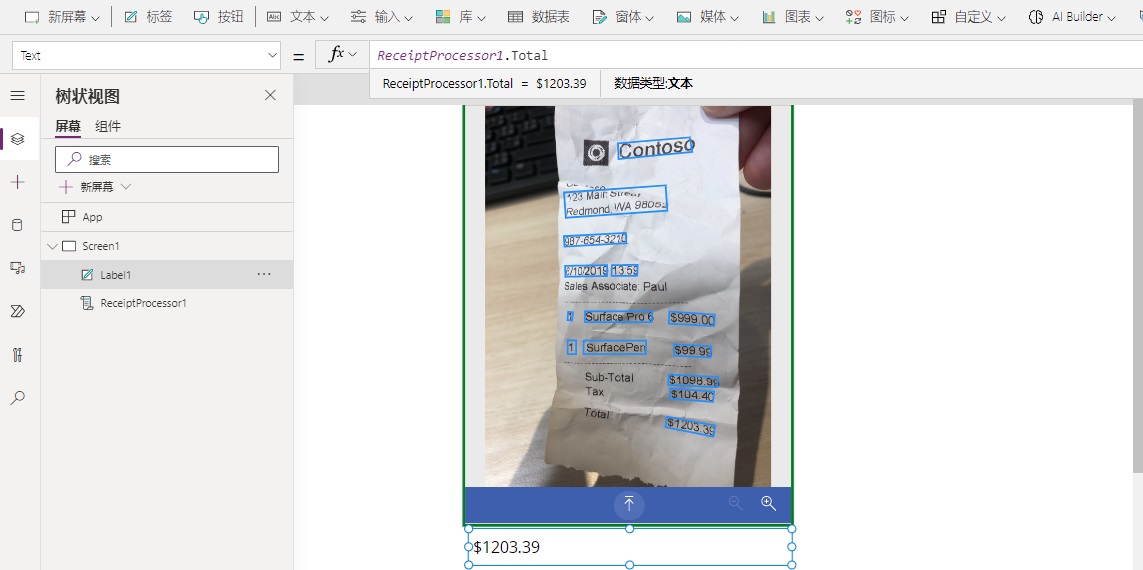Collapse the Screen1 tree node

click(x=52, y=246)
